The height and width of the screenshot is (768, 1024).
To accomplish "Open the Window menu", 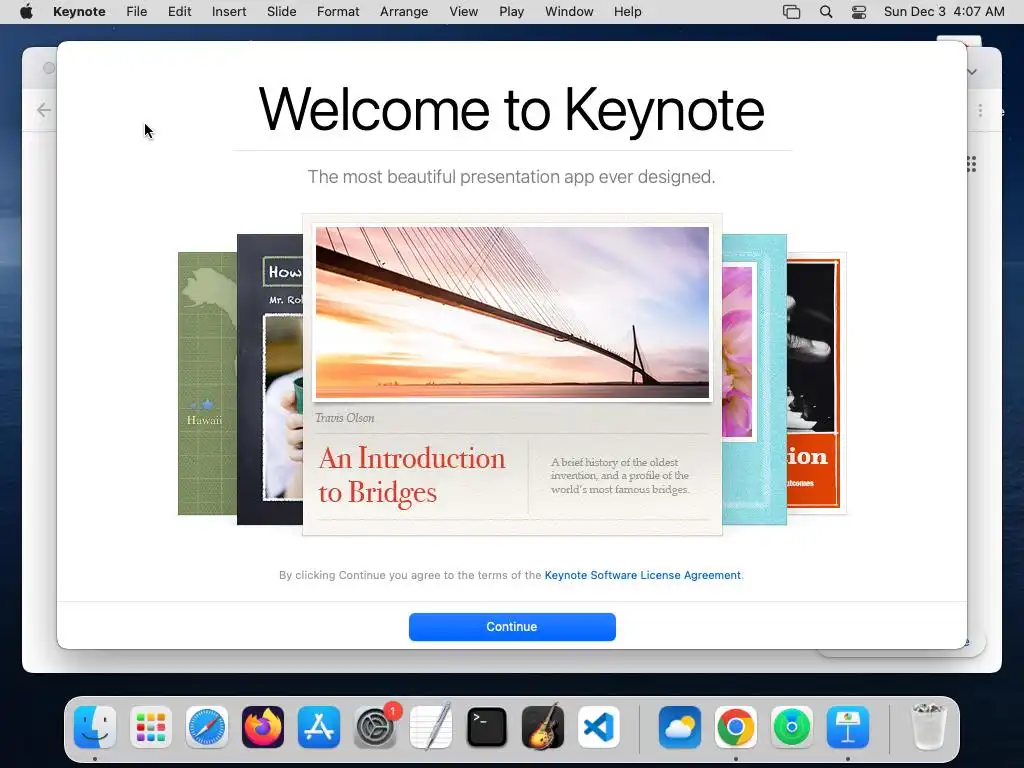I will 569,12.
